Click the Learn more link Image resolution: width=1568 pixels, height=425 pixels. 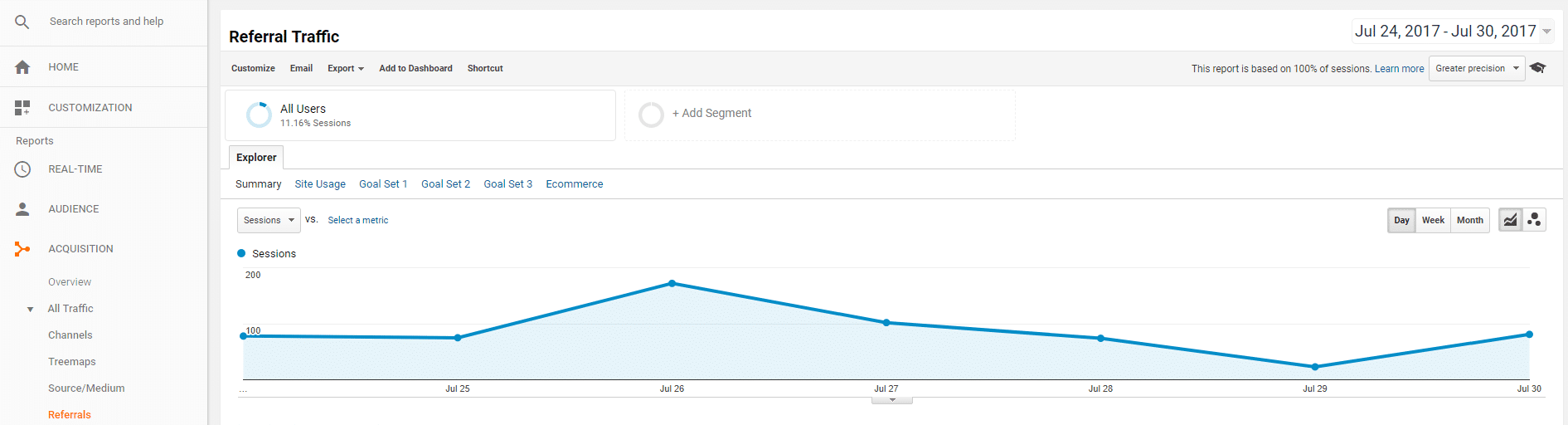(x=1399, y=69)
